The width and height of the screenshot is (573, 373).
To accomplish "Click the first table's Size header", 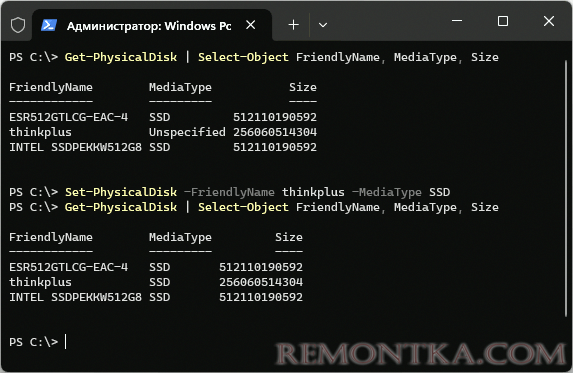I will [303, 87].
